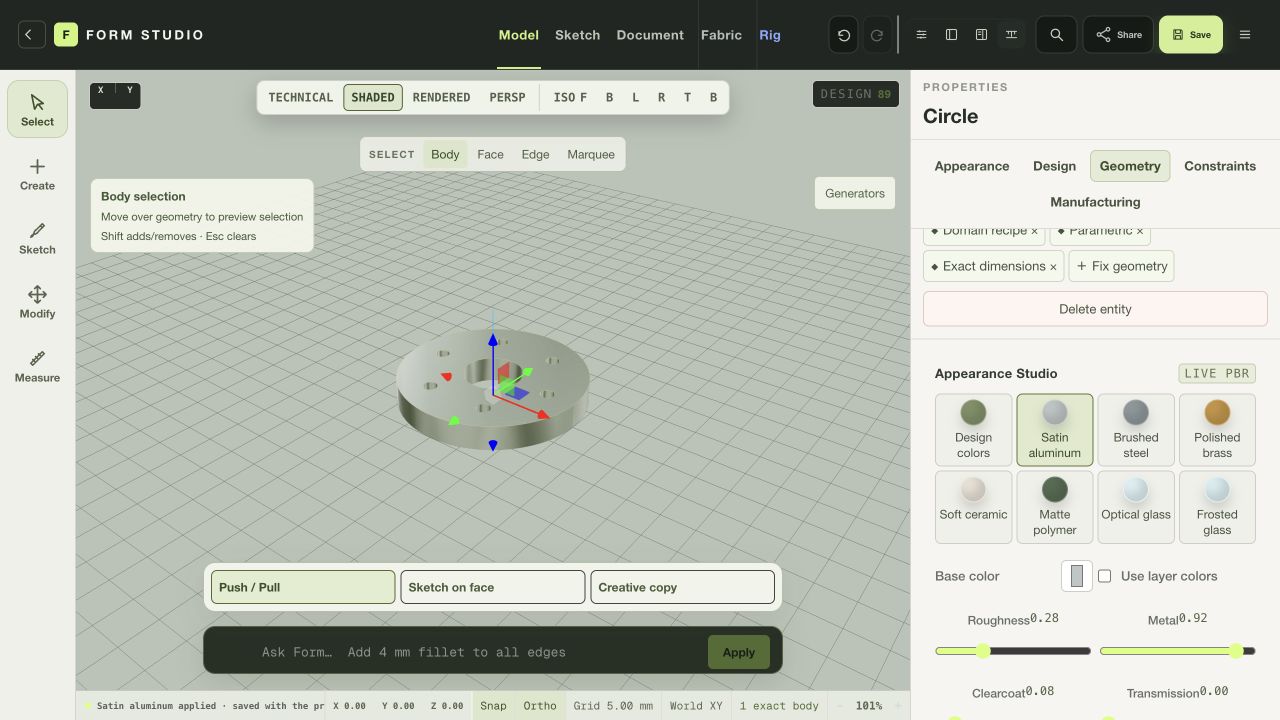Open the Create tool
The height and width of the screenshot is (720, 1280).
[38, 174]
